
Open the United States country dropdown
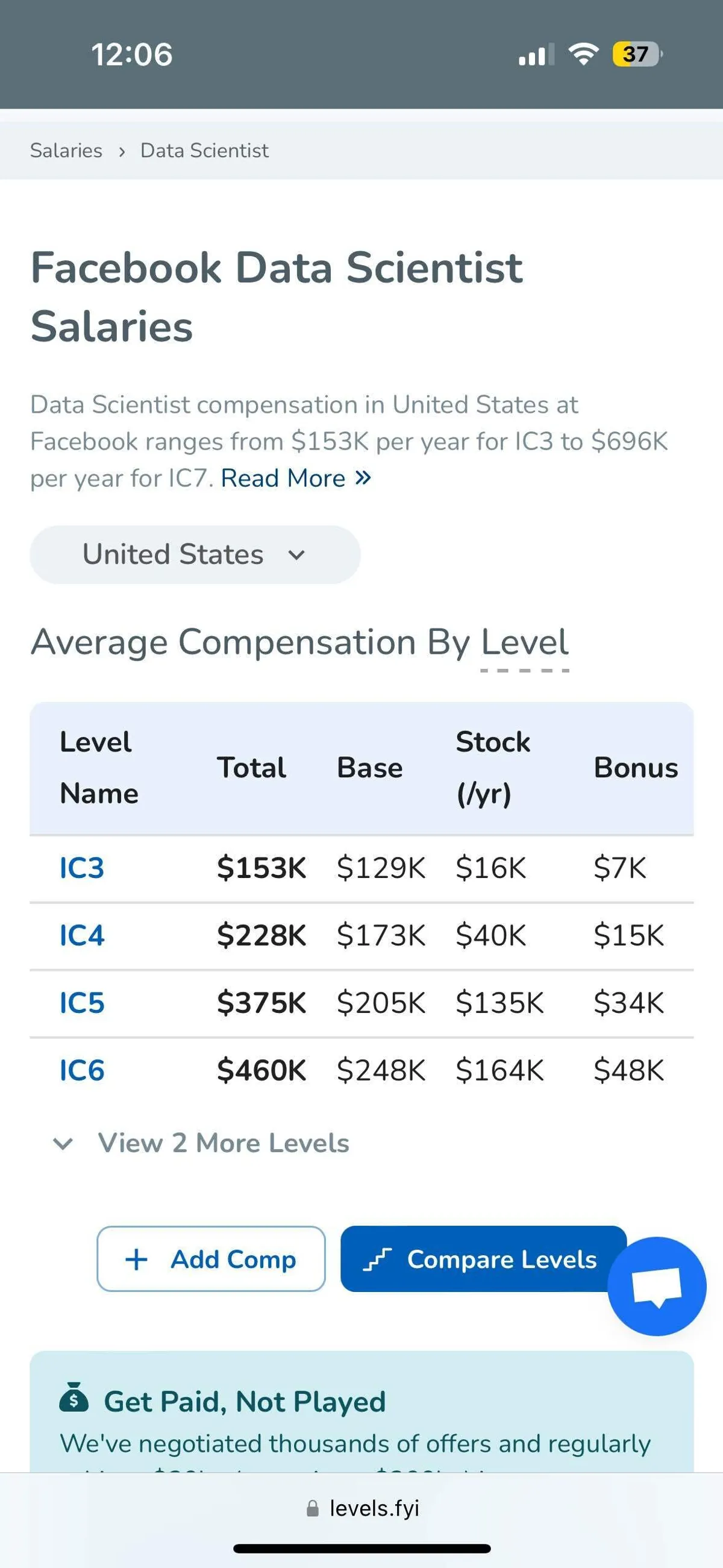click(195, 554)
